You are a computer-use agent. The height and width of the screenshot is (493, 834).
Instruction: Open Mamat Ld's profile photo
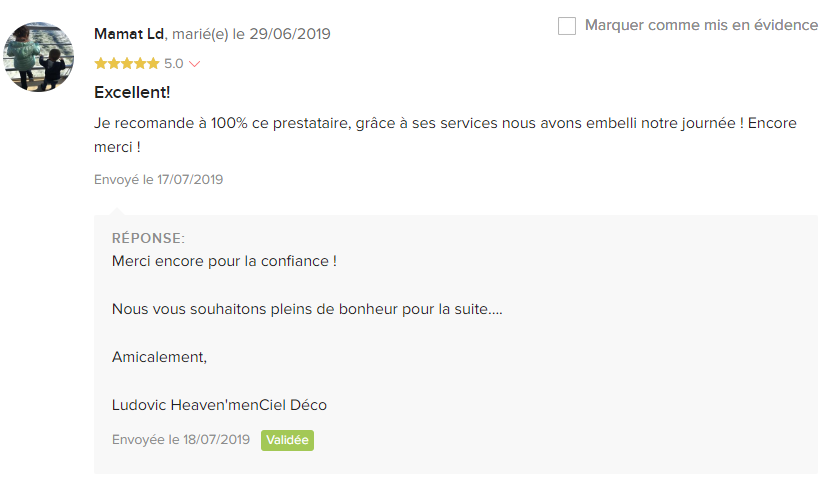click(x=38, y=56)
